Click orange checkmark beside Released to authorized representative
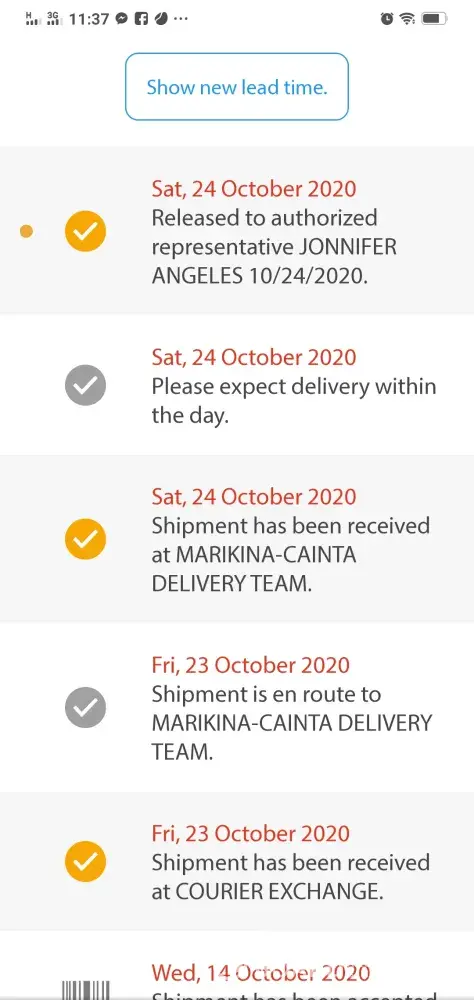Screen dimensions: 474x1000 pyautogui.click(x=85, y=230)
